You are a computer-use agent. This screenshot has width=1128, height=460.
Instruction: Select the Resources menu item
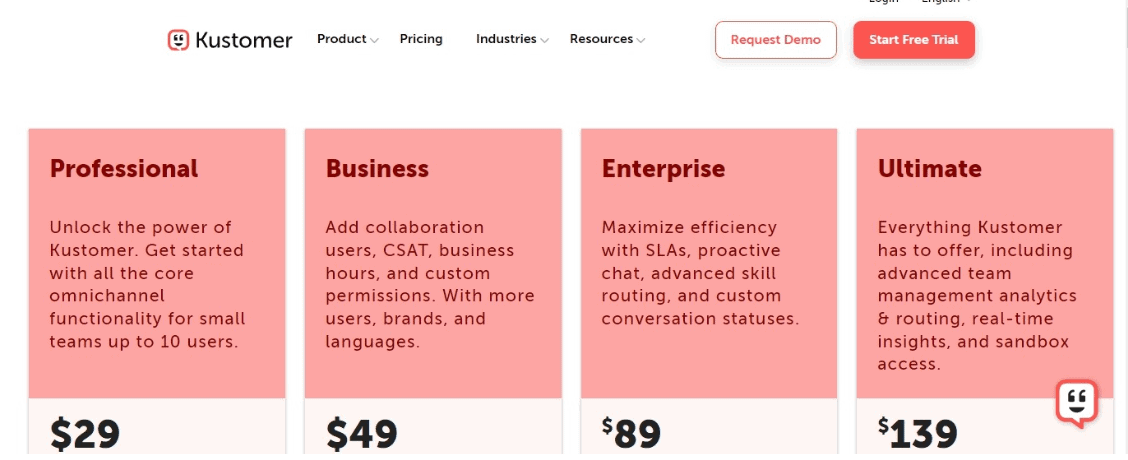pos(601,39)
